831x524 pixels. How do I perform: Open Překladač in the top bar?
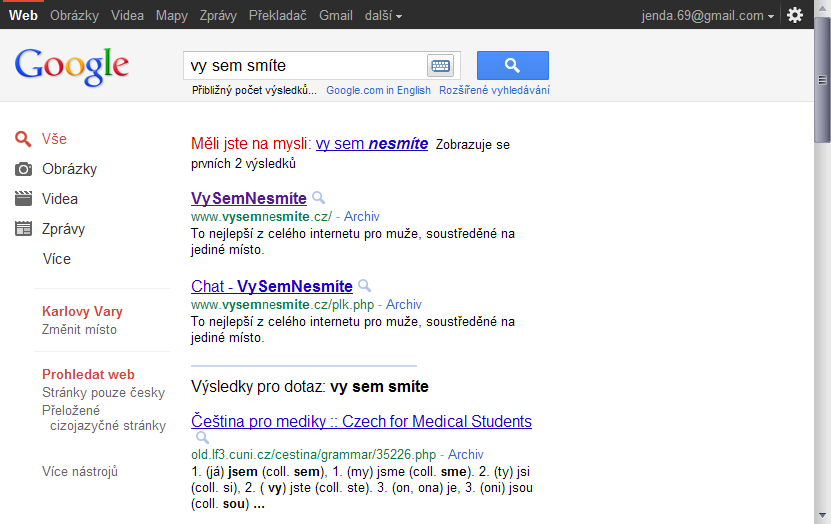point(278,15)
